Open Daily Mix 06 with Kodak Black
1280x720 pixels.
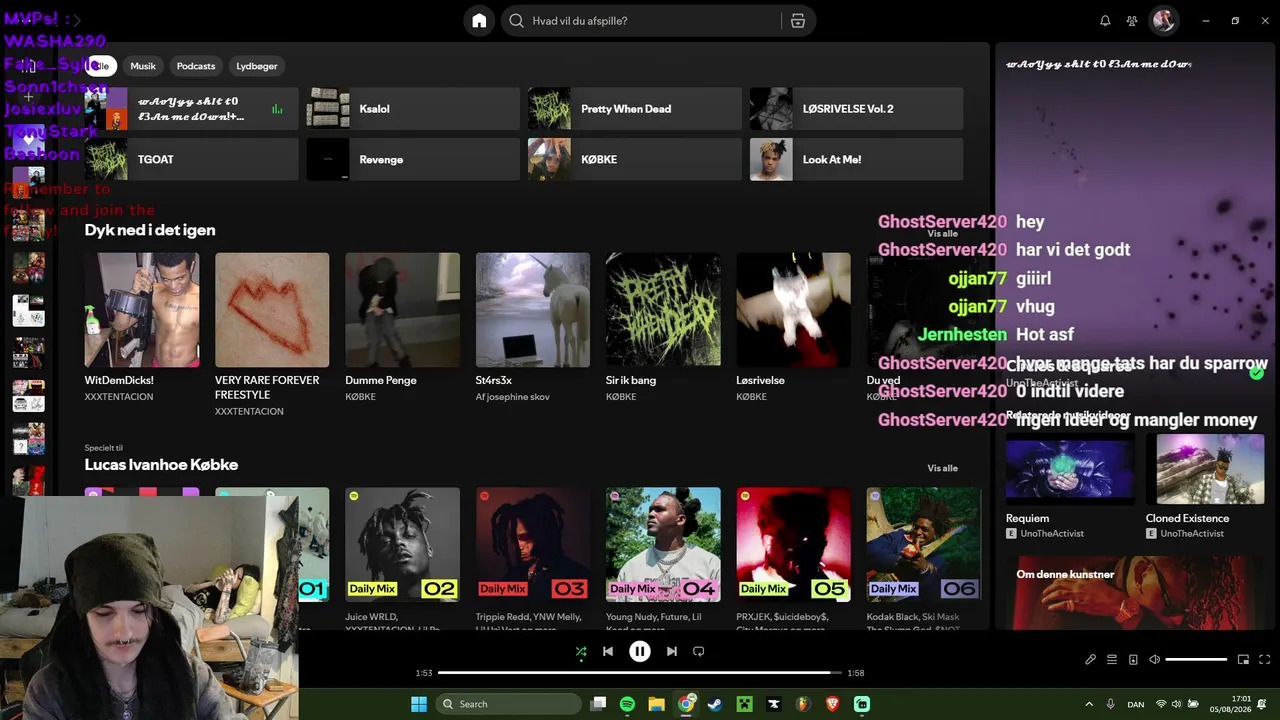click(x=924, y=544)
